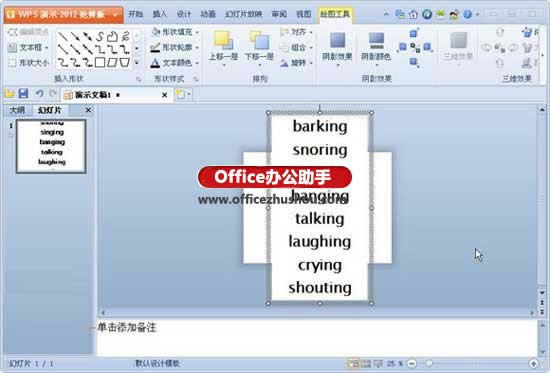Select the rectangle shape in gallery
This screenshot has height=373, width=550.
pos(100,62)
